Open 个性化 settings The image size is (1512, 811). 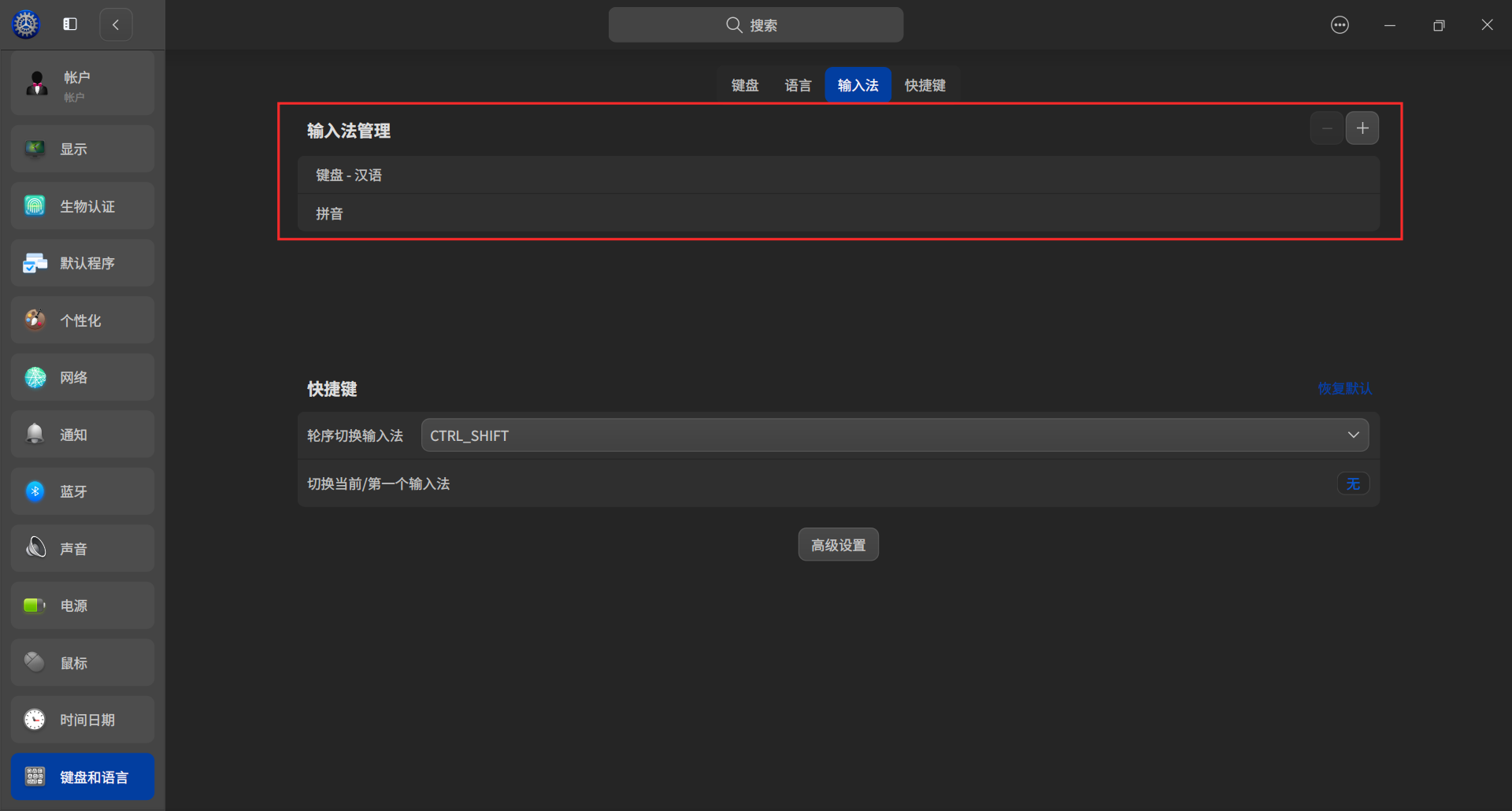82,320
